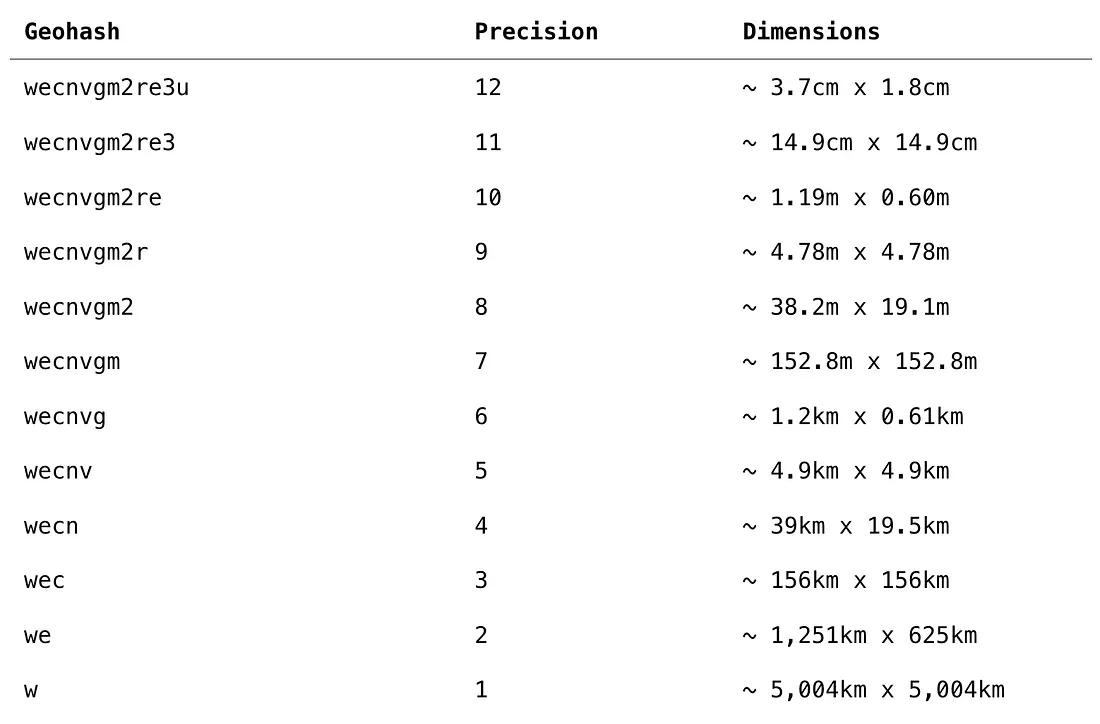Select geohash wecnvgm2re3 cell
Viewport: 1100px width, 724px height.
point(100,142)
